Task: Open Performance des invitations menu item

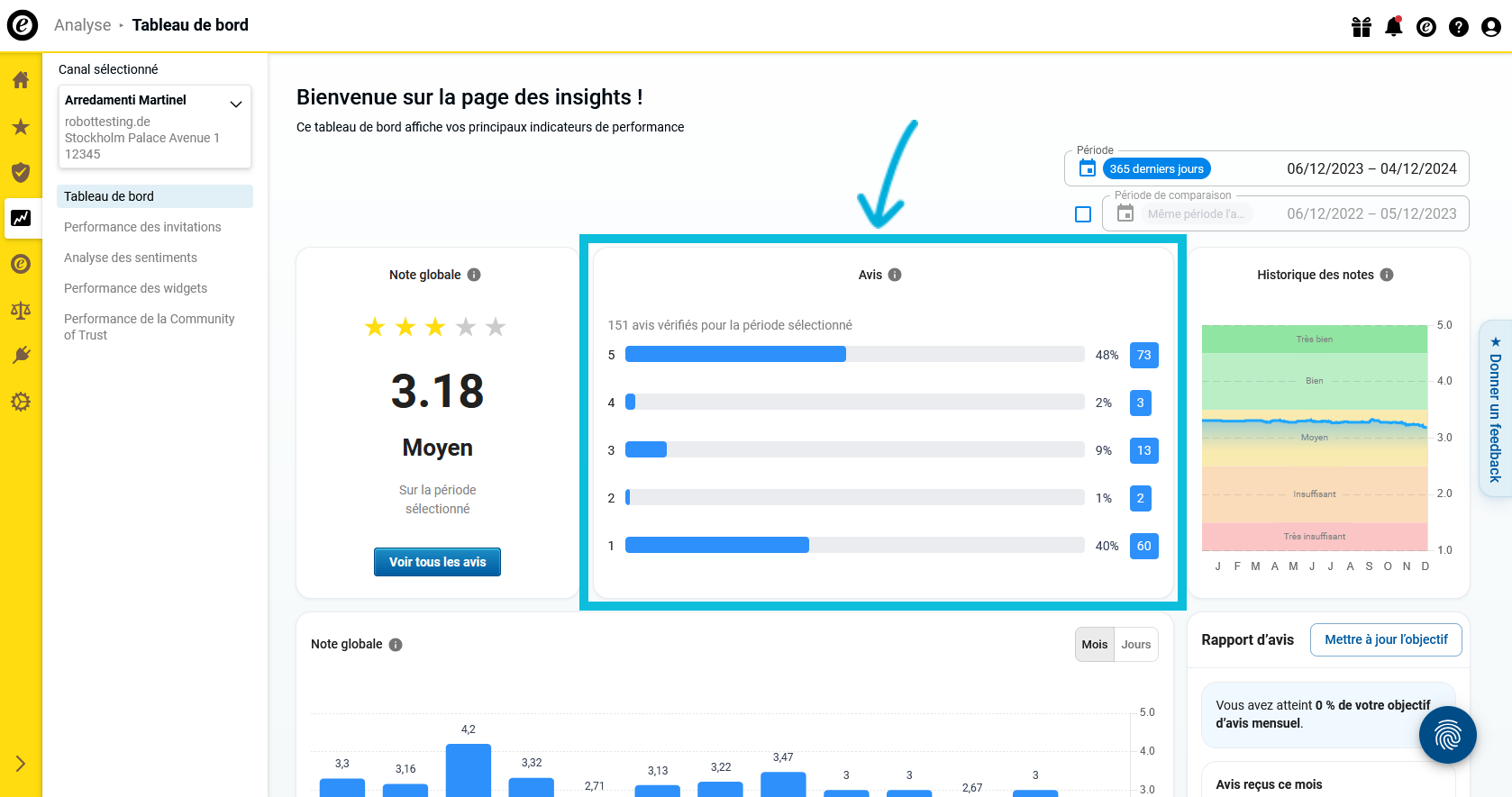Action: (x=142, y=227)
